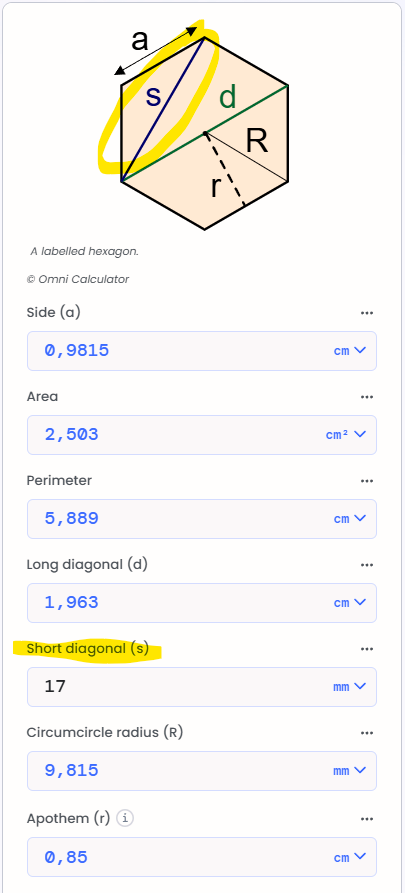
Task: Open the cm² unit selector for Area
Action: point(345,435)
